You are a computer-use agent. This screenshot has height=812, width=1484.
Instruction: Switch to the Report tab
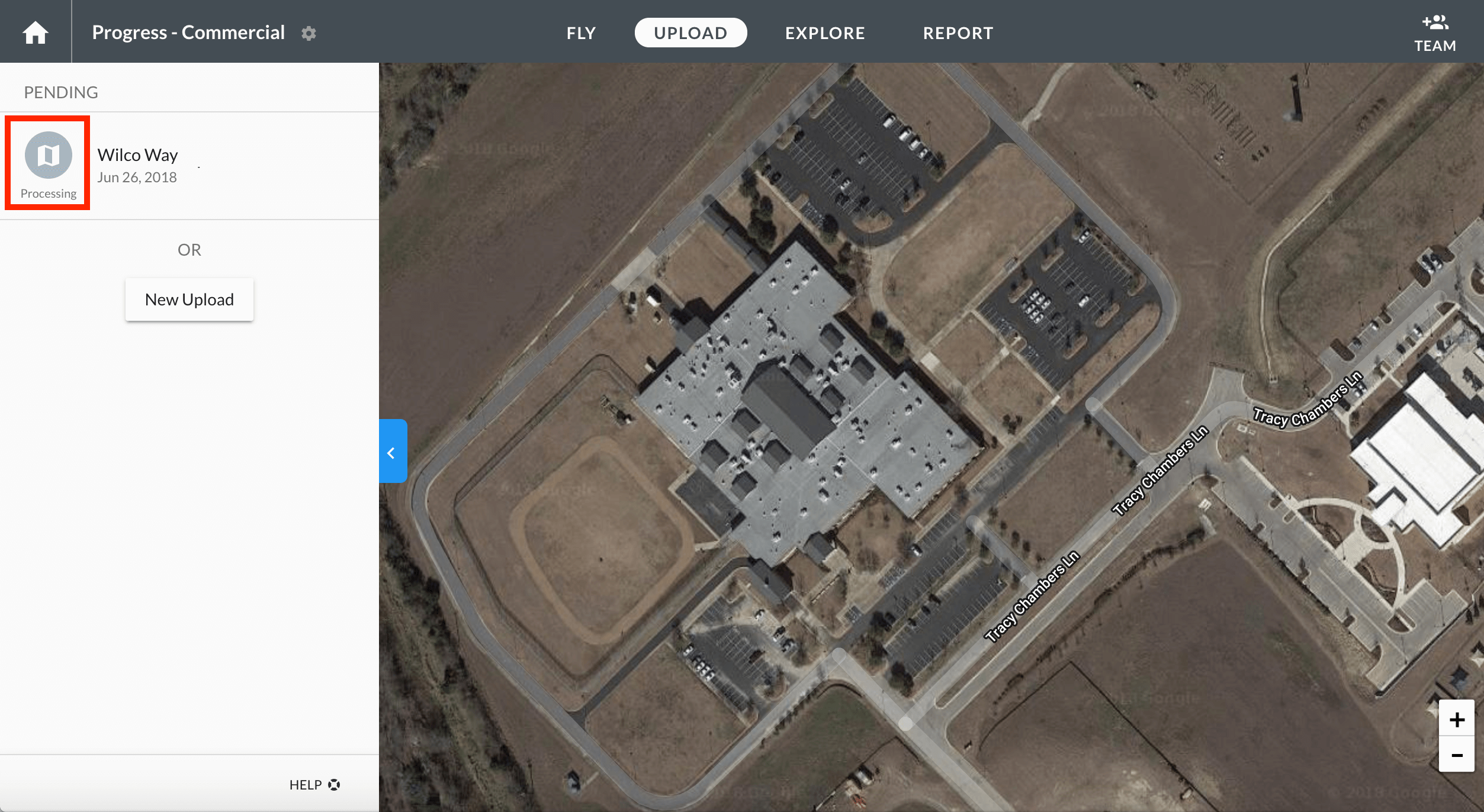958,33
